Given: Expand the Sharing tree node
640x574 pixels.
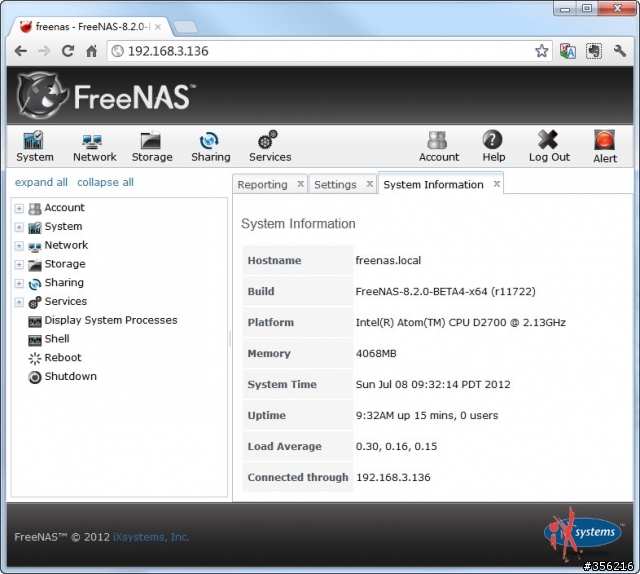Looking at the screenshot, I should click(19, 283).
